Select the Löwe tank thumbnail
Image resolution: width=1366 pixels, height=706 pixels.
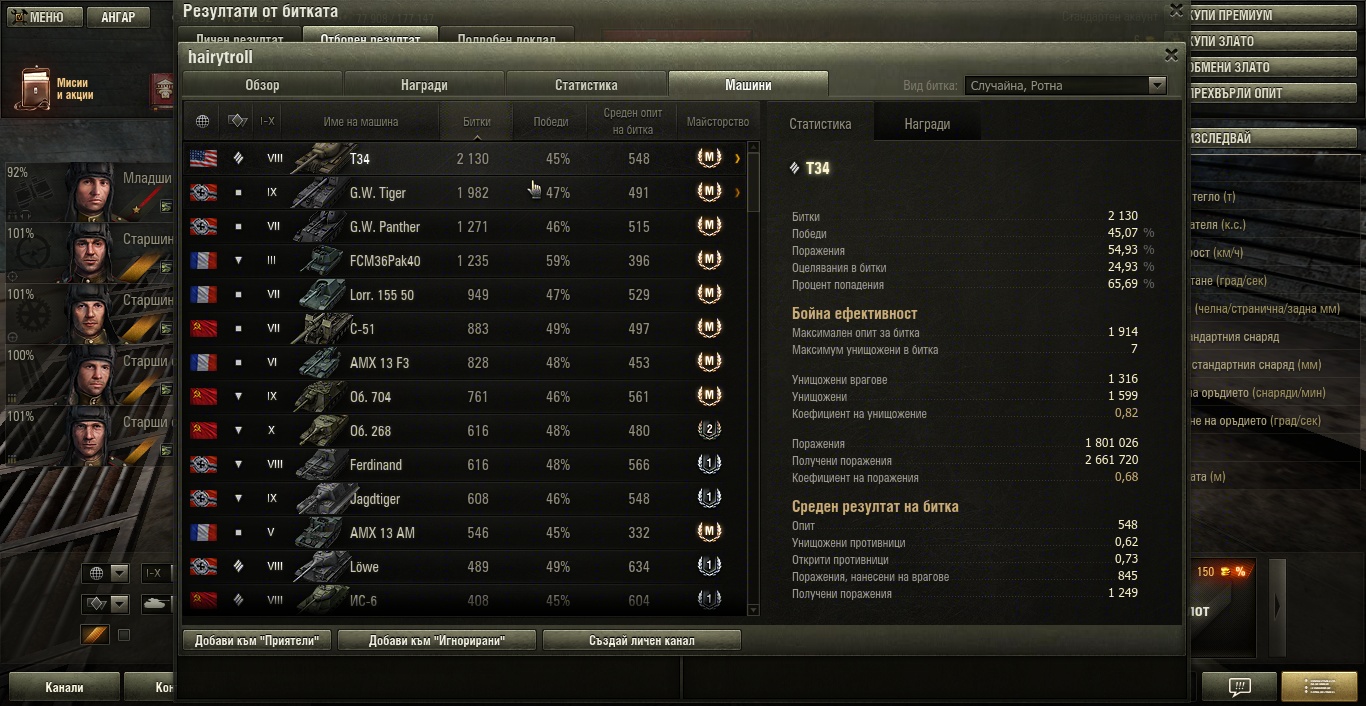(x=322, y=566)
